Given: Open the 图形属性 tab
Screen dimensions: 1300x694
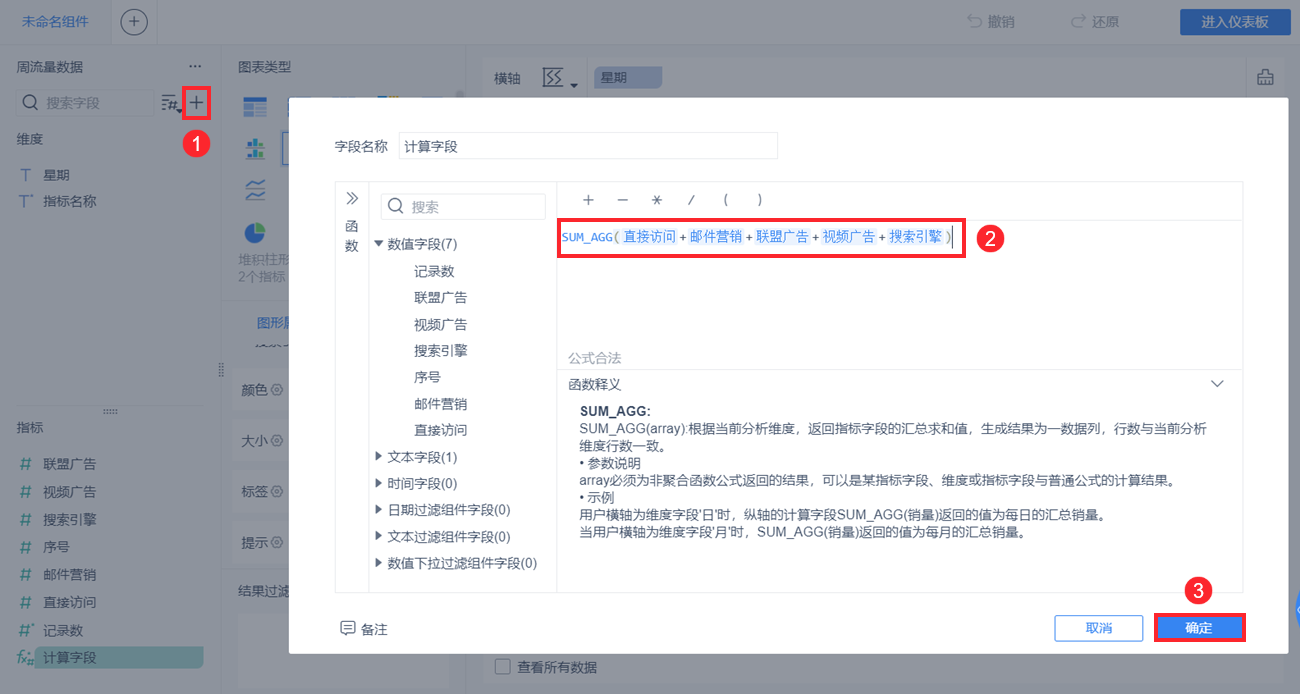Looking at the screenshot, I should coord(272,323).
